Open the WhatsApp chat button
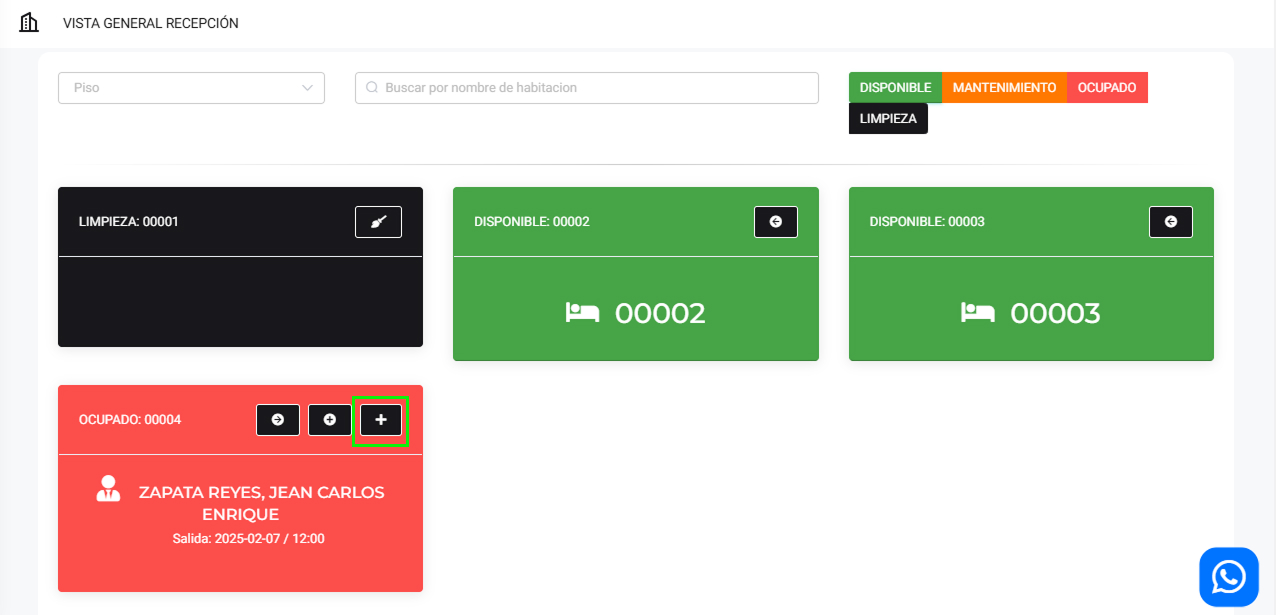Viewport: 1276px width, 615px height. point(1228,577)
